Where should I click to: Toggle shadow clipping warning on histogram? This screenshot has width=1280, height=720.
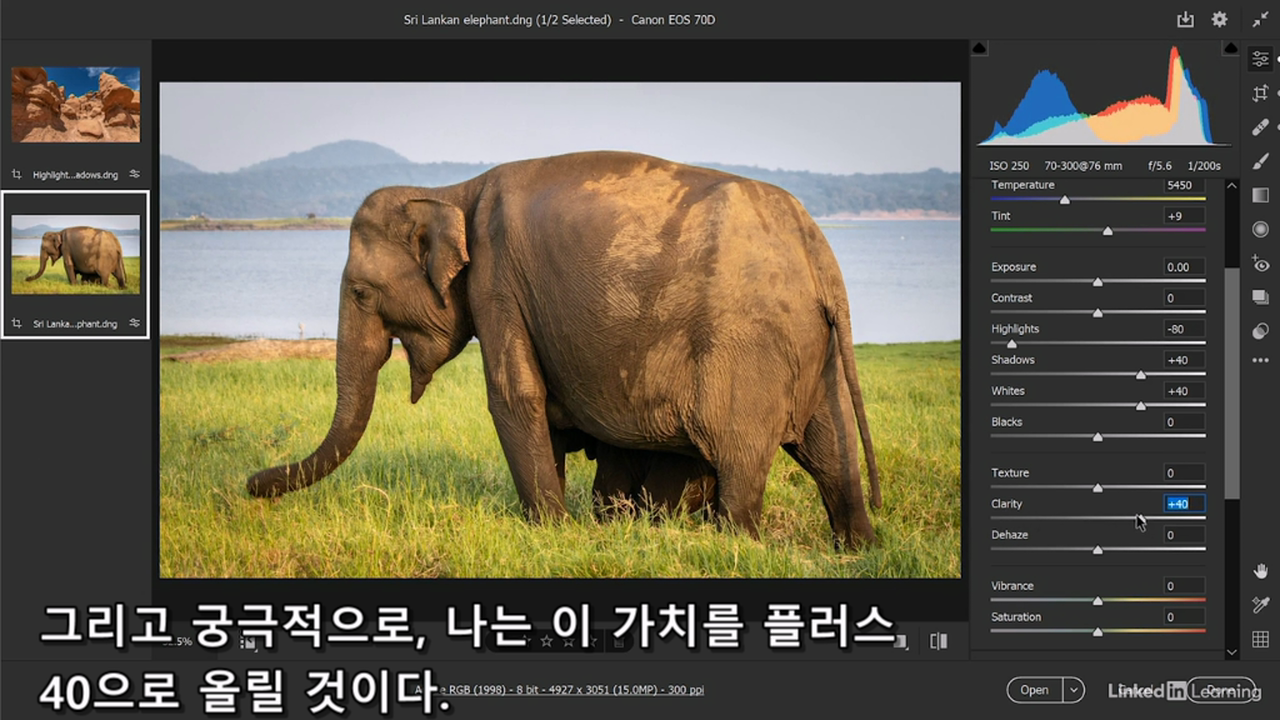point(979,48)
